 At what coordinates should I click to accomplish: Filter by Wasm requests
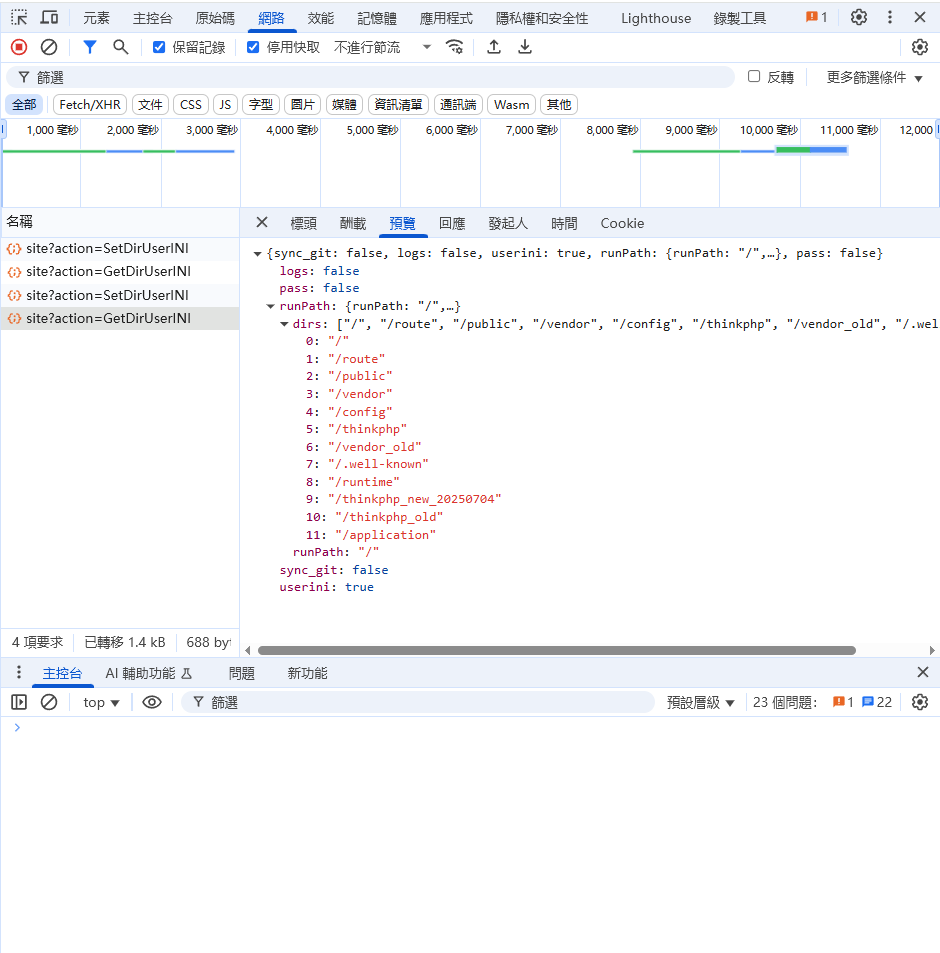coord(512,105)
